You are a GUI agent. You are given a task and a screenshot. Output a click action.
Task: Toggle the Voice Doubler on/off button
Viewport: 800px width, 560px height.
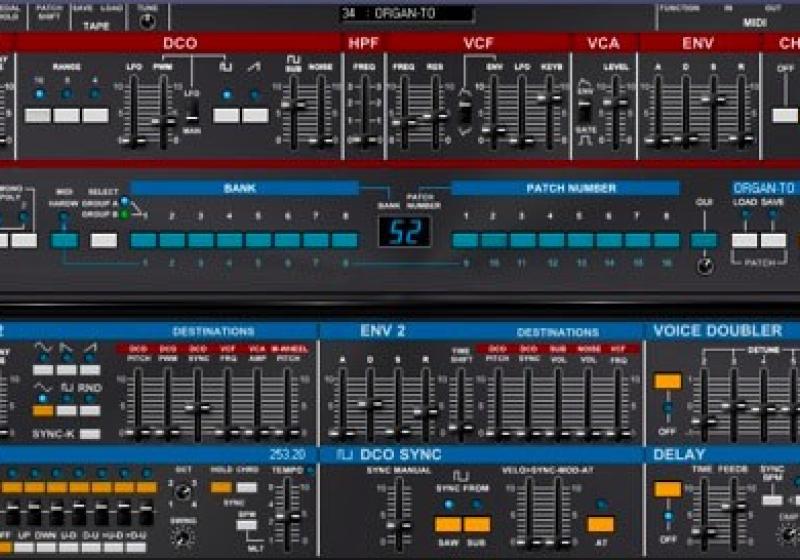[667, 381]
